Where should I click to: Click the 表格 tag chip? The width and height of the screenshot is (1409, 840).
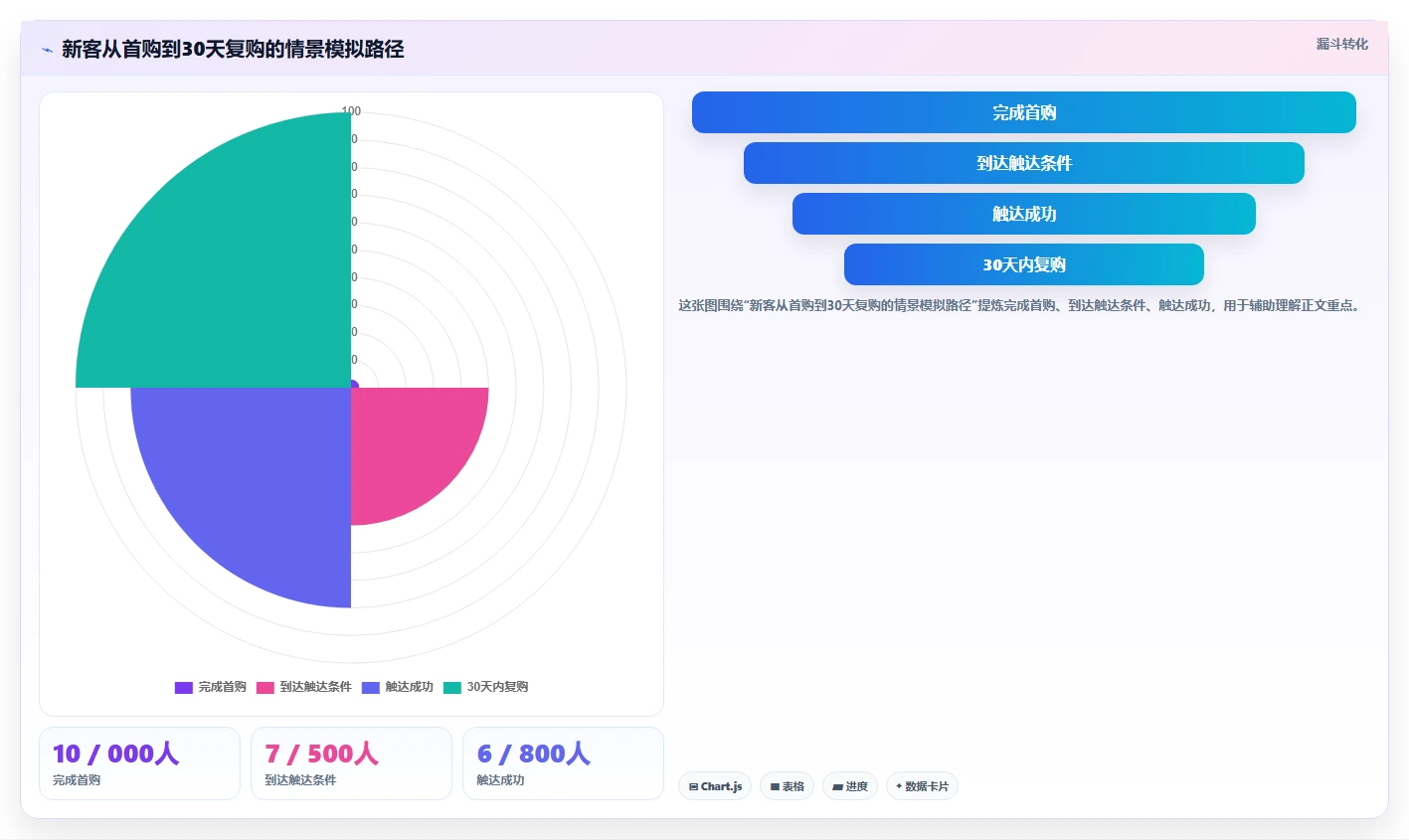coord(787,786)
